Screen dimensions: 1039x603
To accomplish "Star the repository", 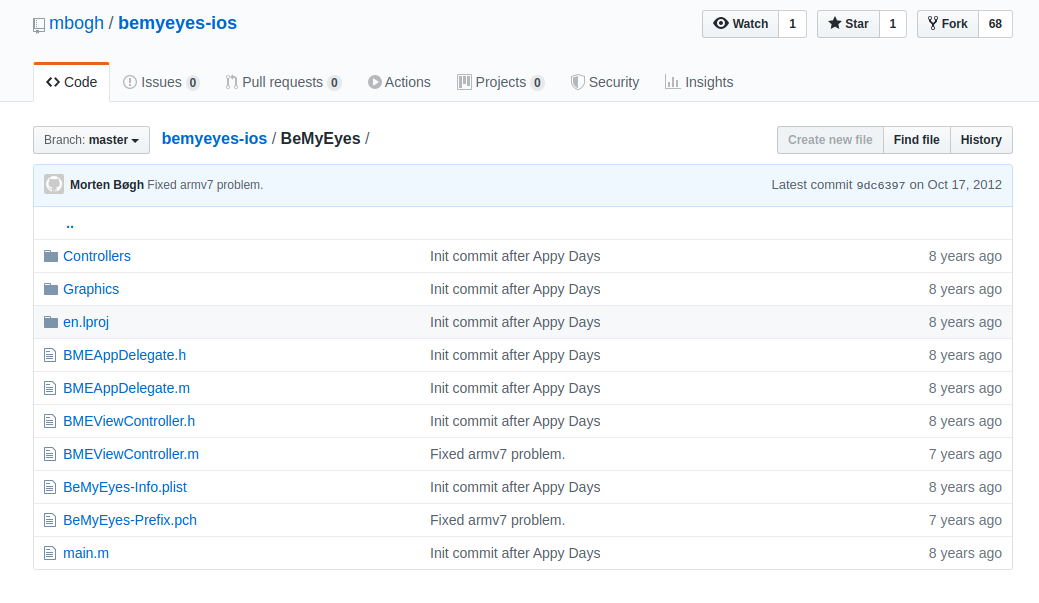I will 848,24.
